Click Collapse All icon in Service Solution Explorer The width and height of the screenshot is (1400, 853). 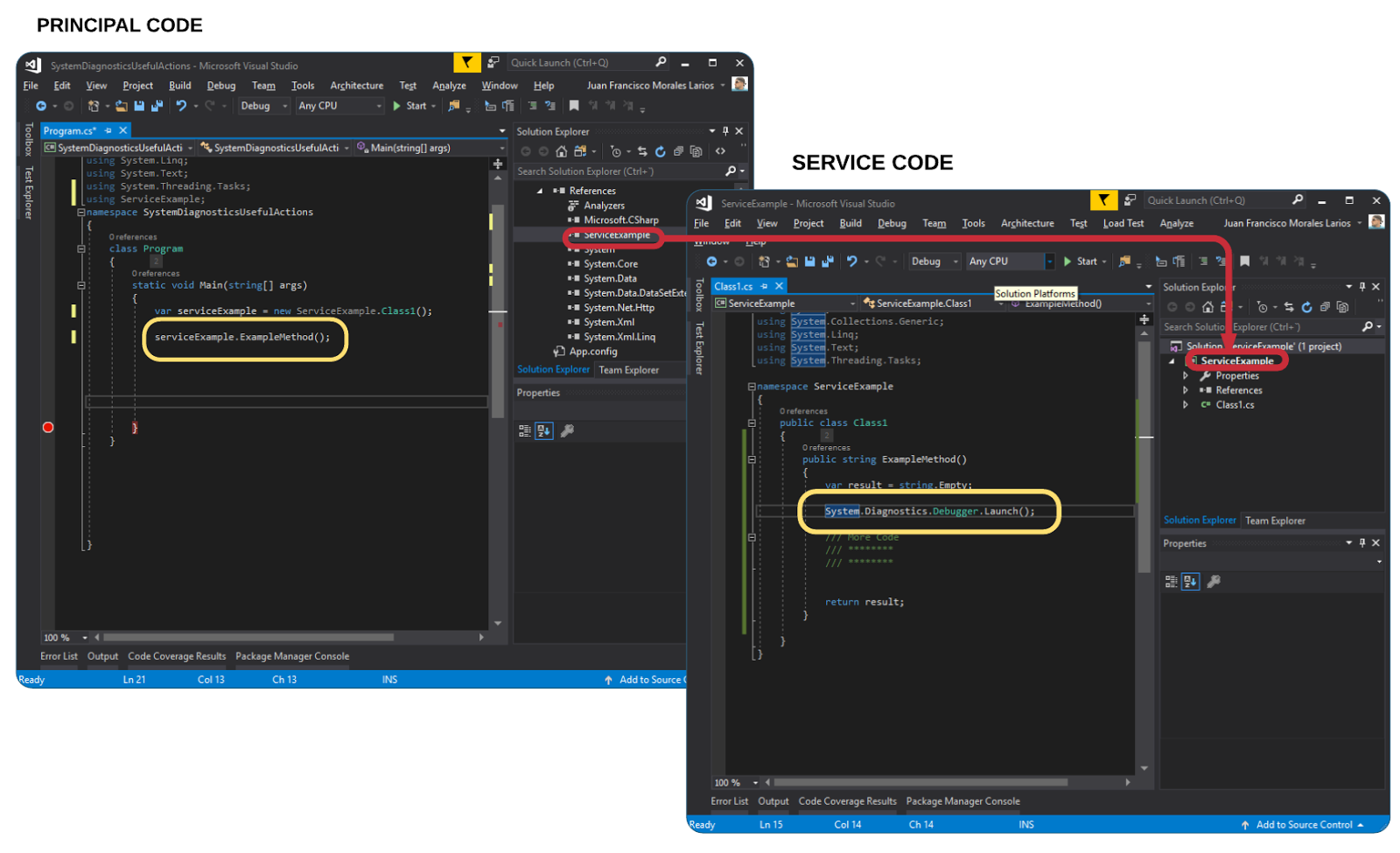(1325, 307)
